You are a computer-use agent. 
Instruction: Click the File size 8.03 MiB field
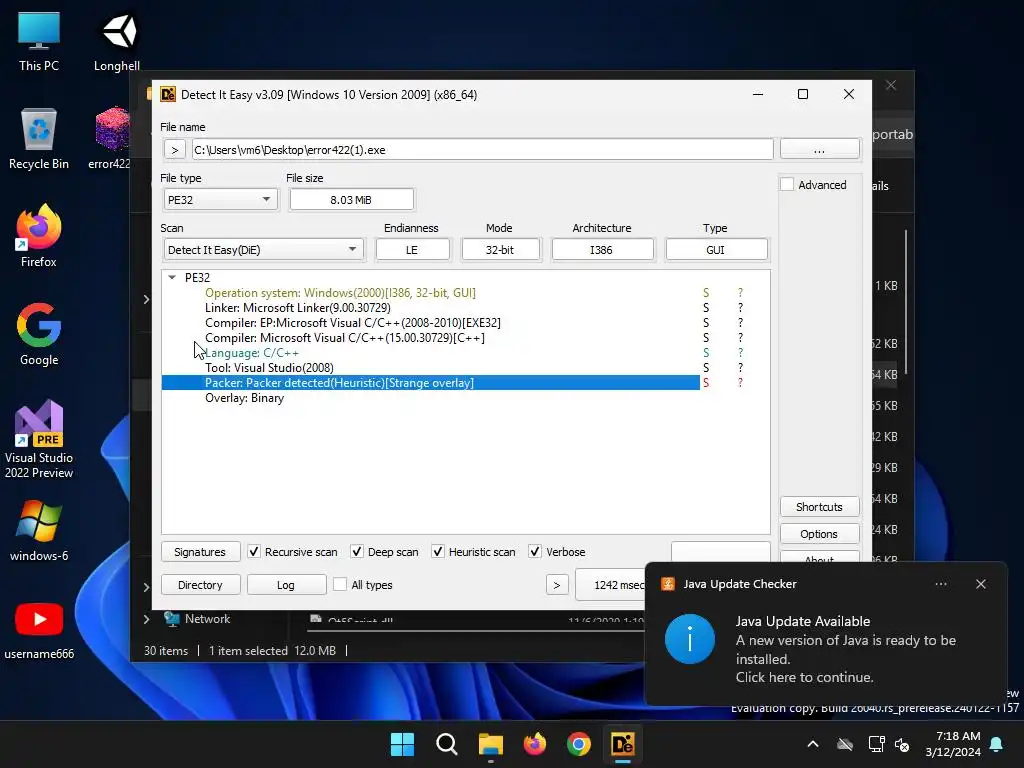click(x=351, y=200)
